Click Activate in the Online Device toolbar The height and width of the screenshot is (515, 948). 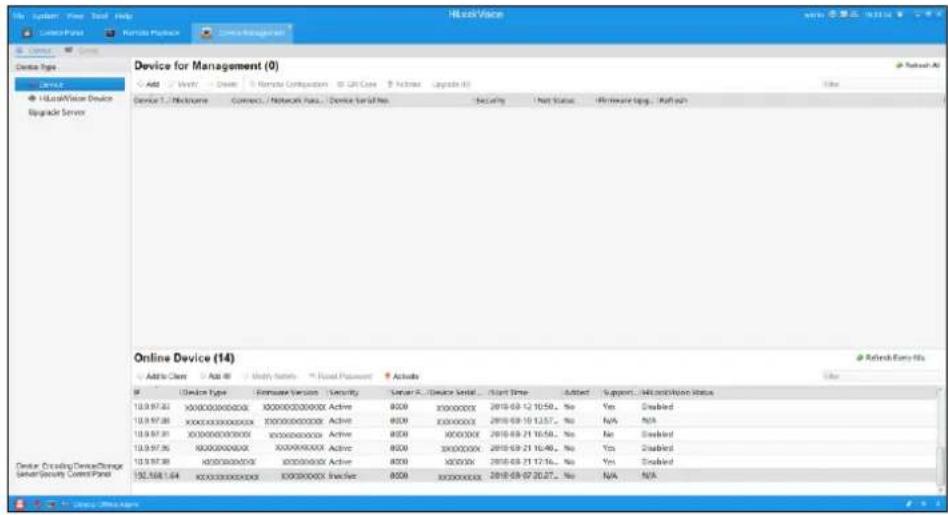click(401, 376)
